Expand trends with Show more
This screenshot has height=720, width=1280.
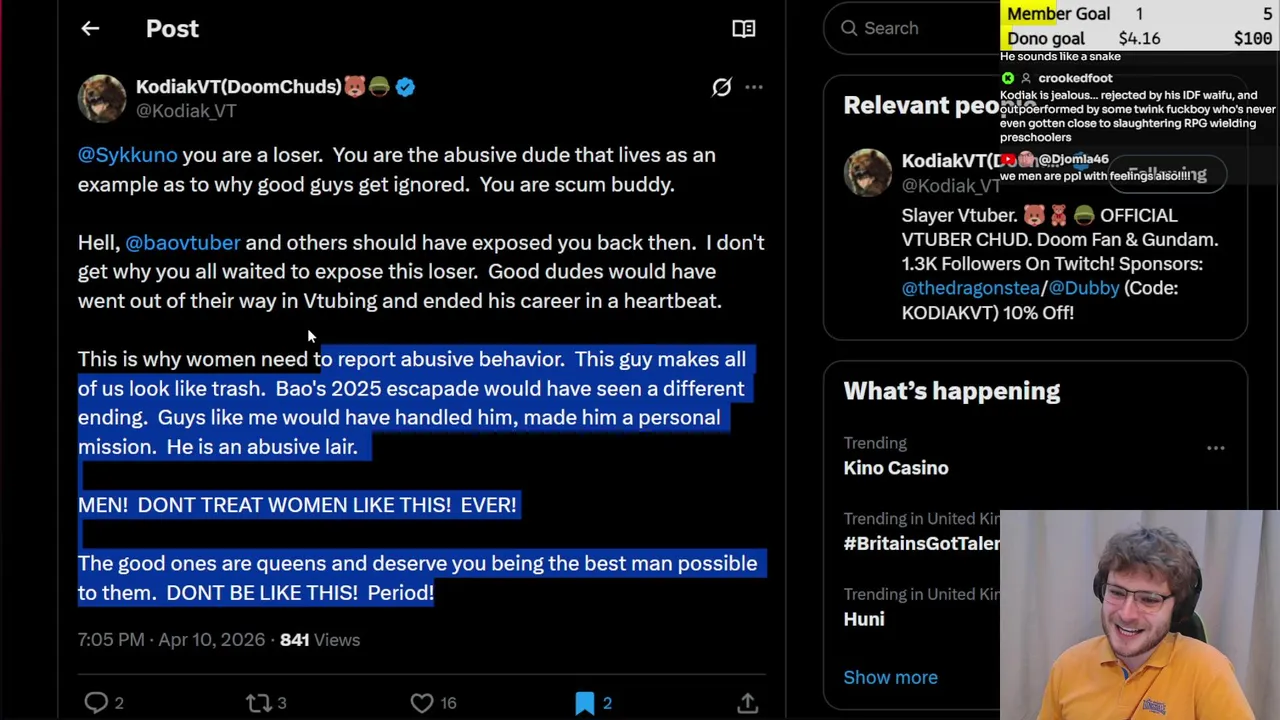890,677
